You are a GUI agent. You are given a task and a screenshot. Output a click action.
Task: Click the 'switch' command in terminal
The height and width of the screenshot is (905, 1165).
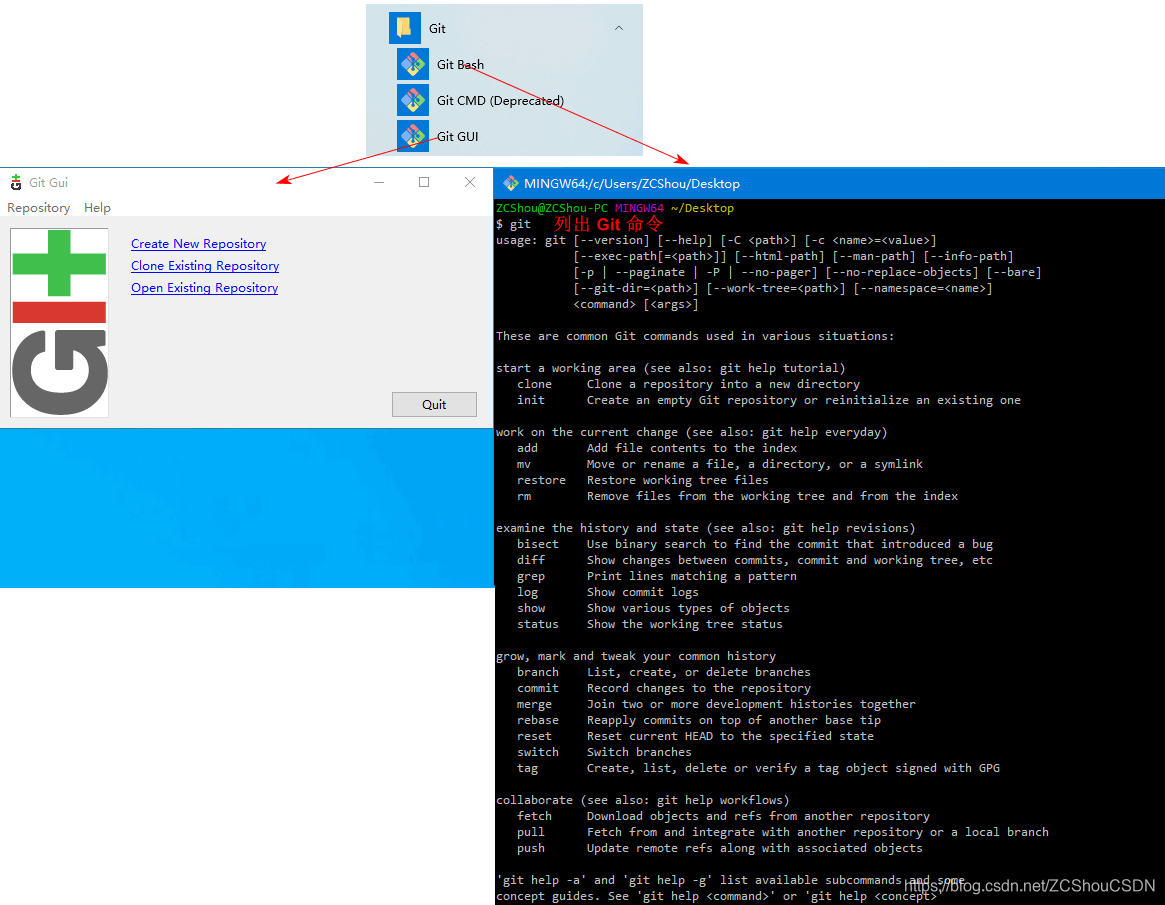(538, 752)
